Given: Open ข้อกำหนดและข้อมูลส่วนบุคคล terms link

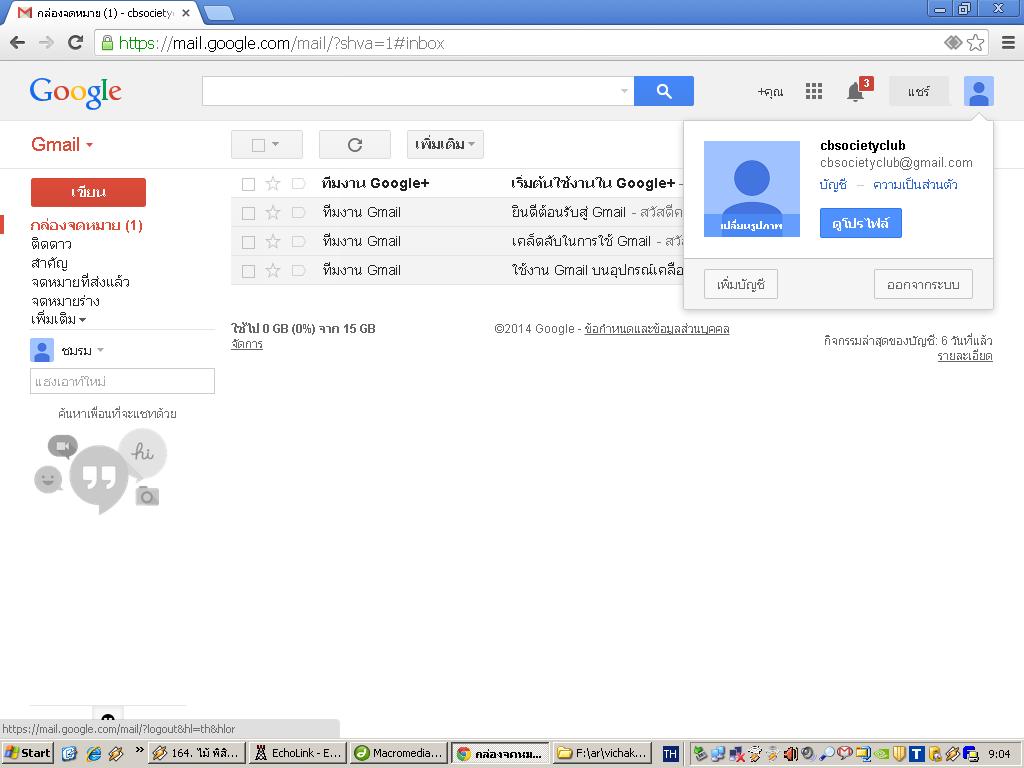Looking at the screenshot, I should click(x=656, y=329).
